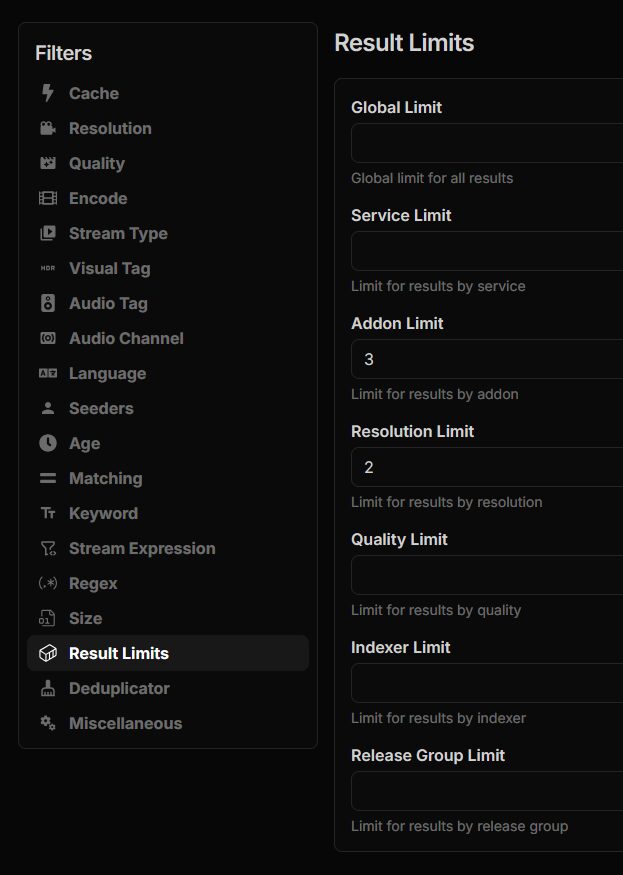Click the Cache lightning bolt icon
Image resolution: width=623 pixels, height=875 pixels.
click(47, 93)
